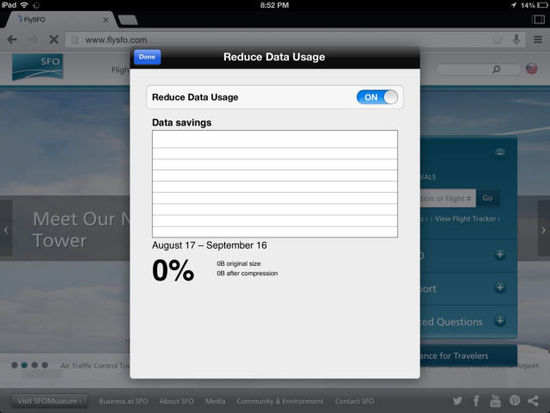Open the YouTube icon in footer
This screenshot has height=413, width=550.
pyautogui.click(x=495, y=401)
